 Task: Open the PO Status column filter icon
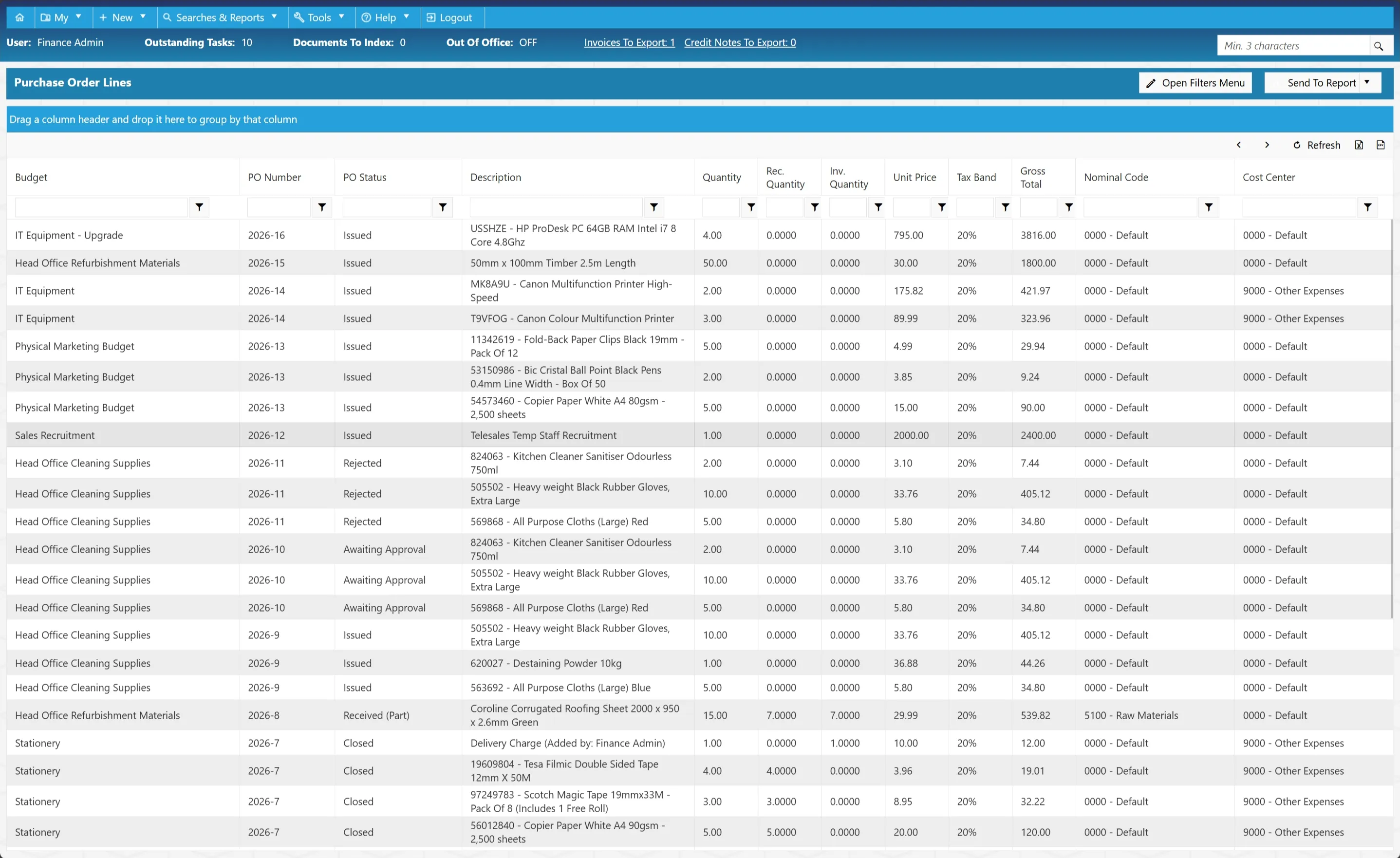click(443, 207)
